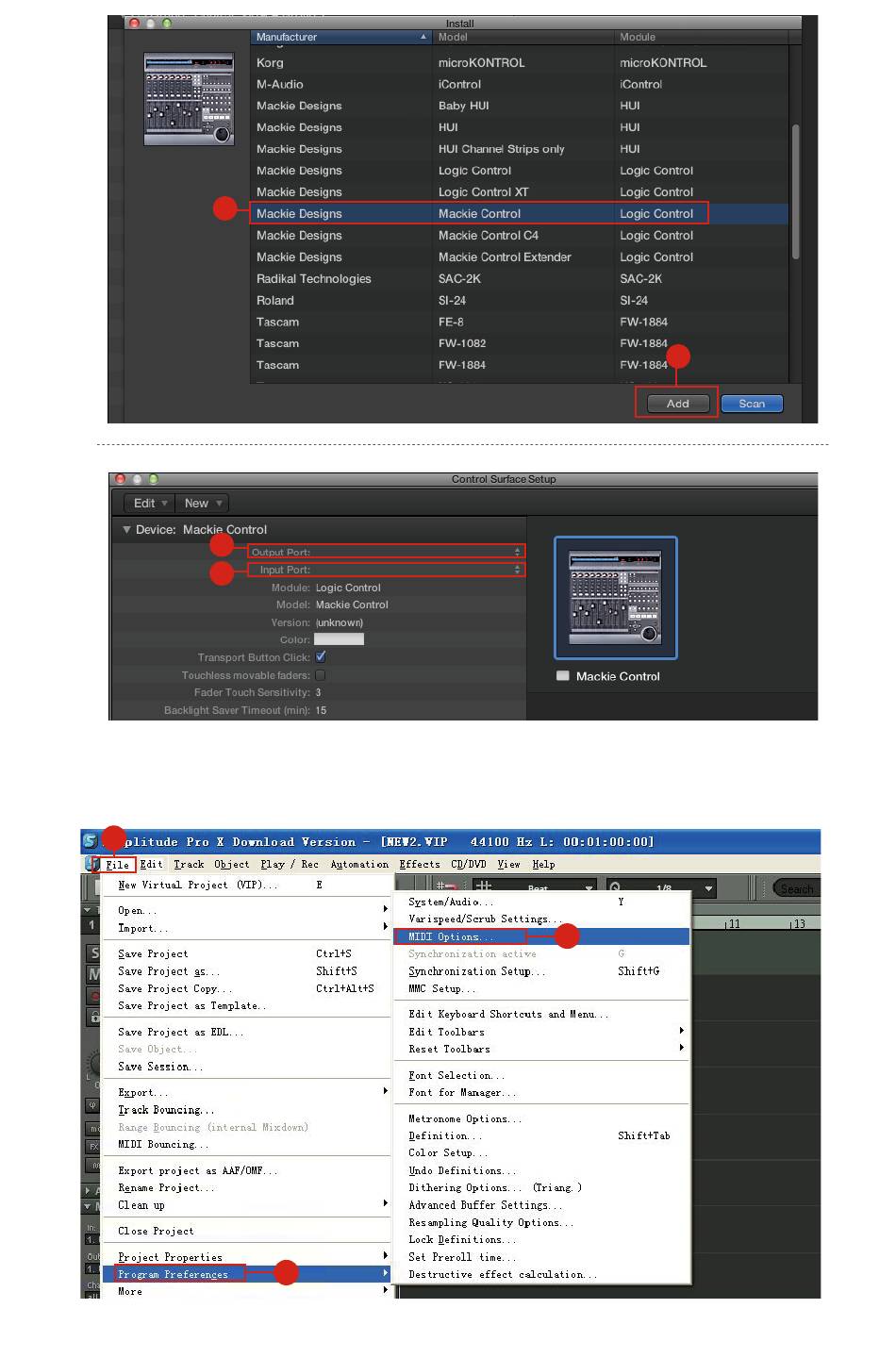Click the document icon left of File menu
The image size is (896, 1358).
(91, 864)
